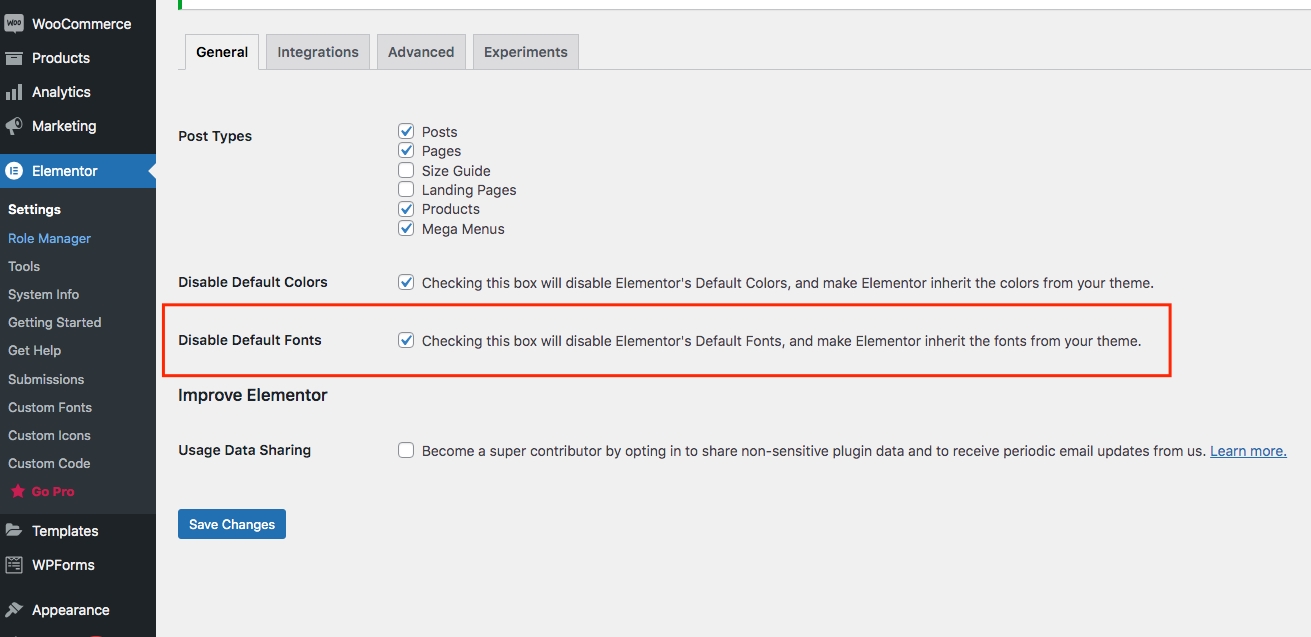Click the Marketing megaphone icon
This screenshot has width=1311, height=637.
14,126
